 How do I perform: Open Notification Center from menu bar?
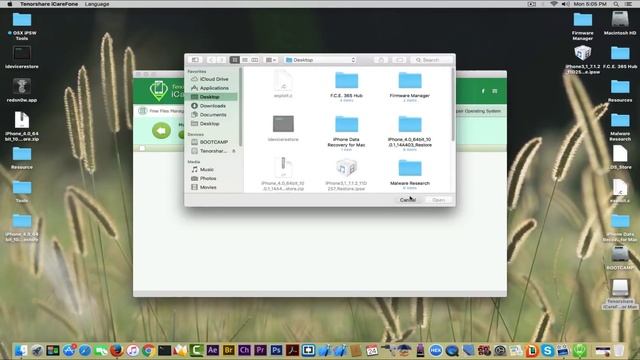629,4
